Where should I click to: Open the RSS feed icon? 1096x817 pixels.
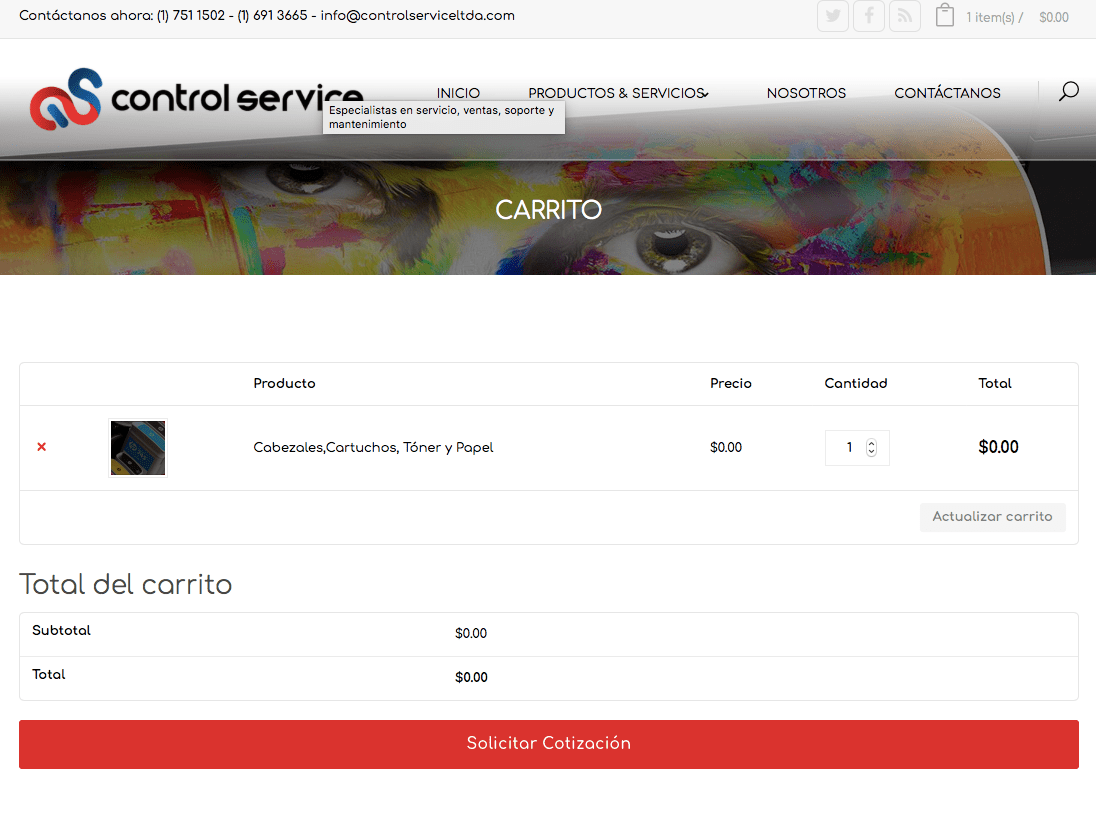(x=904, y=16)
